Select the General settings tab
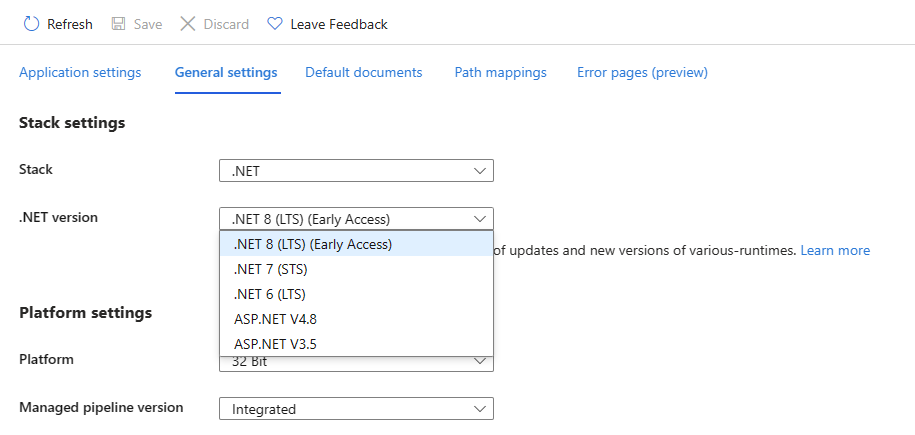The width and height of the screenshot is (915, 435). pyautogui.click(x=226, y=72)
